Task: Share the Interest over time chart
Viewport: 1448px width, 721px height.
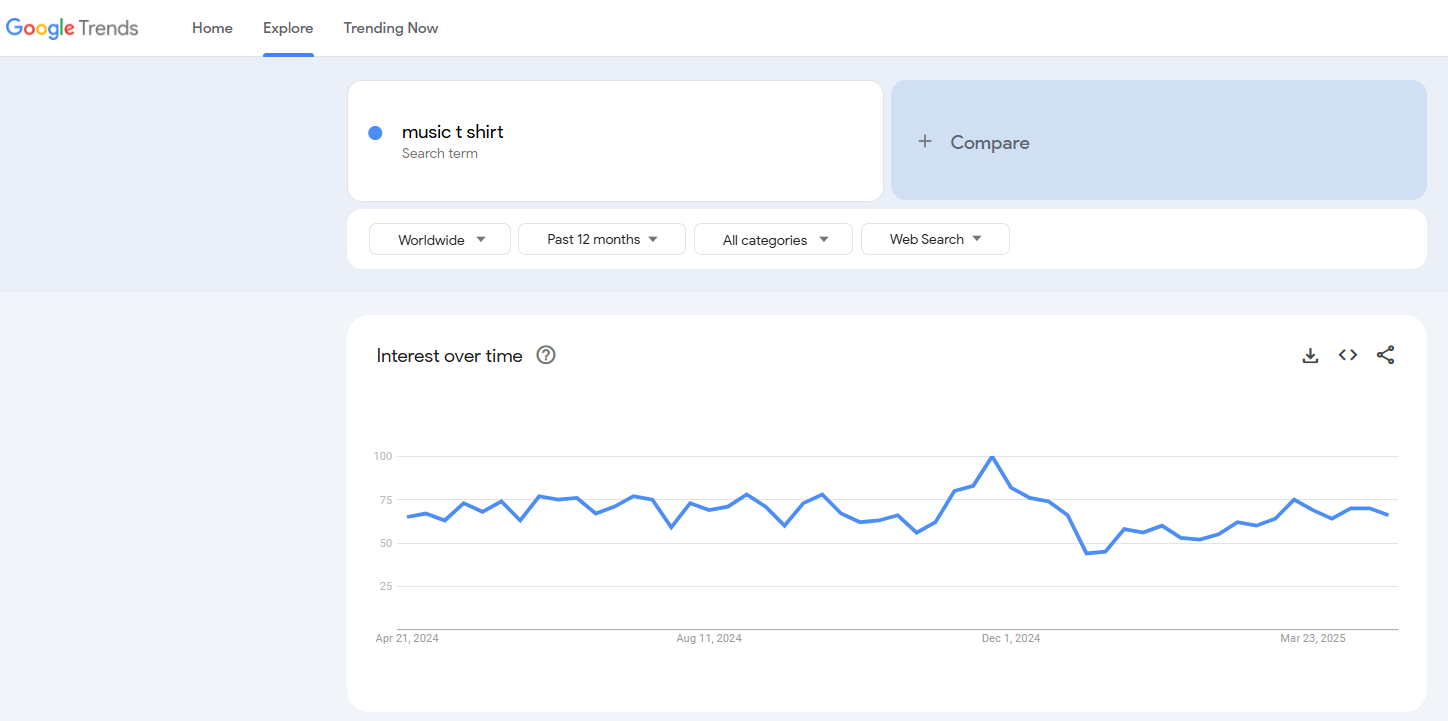Action: click(1385, 355)
